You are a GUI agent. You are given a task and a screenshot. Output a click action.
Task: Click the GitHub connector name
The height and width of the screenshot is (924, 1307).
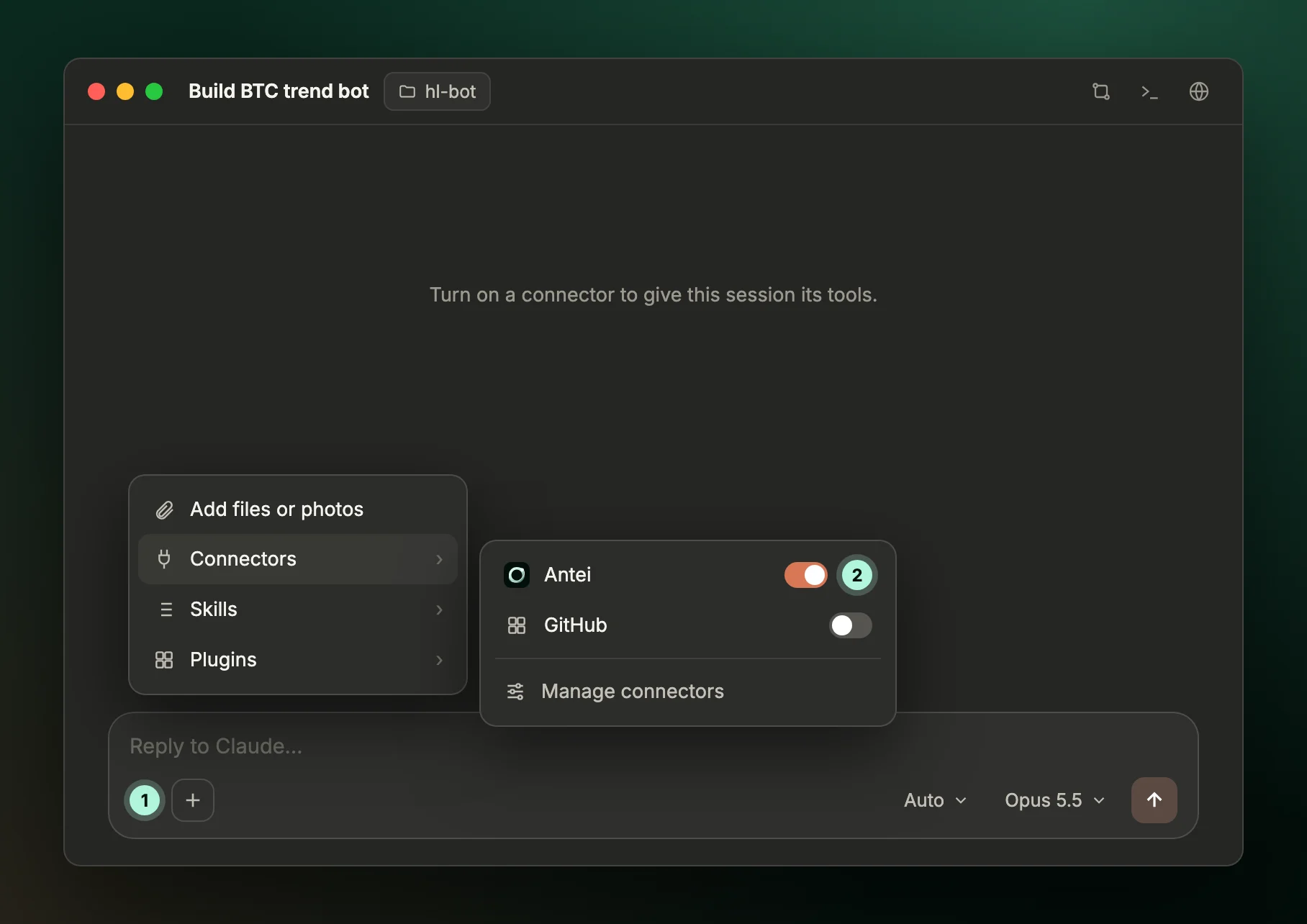pyautogui.click(x=575, y=625)
